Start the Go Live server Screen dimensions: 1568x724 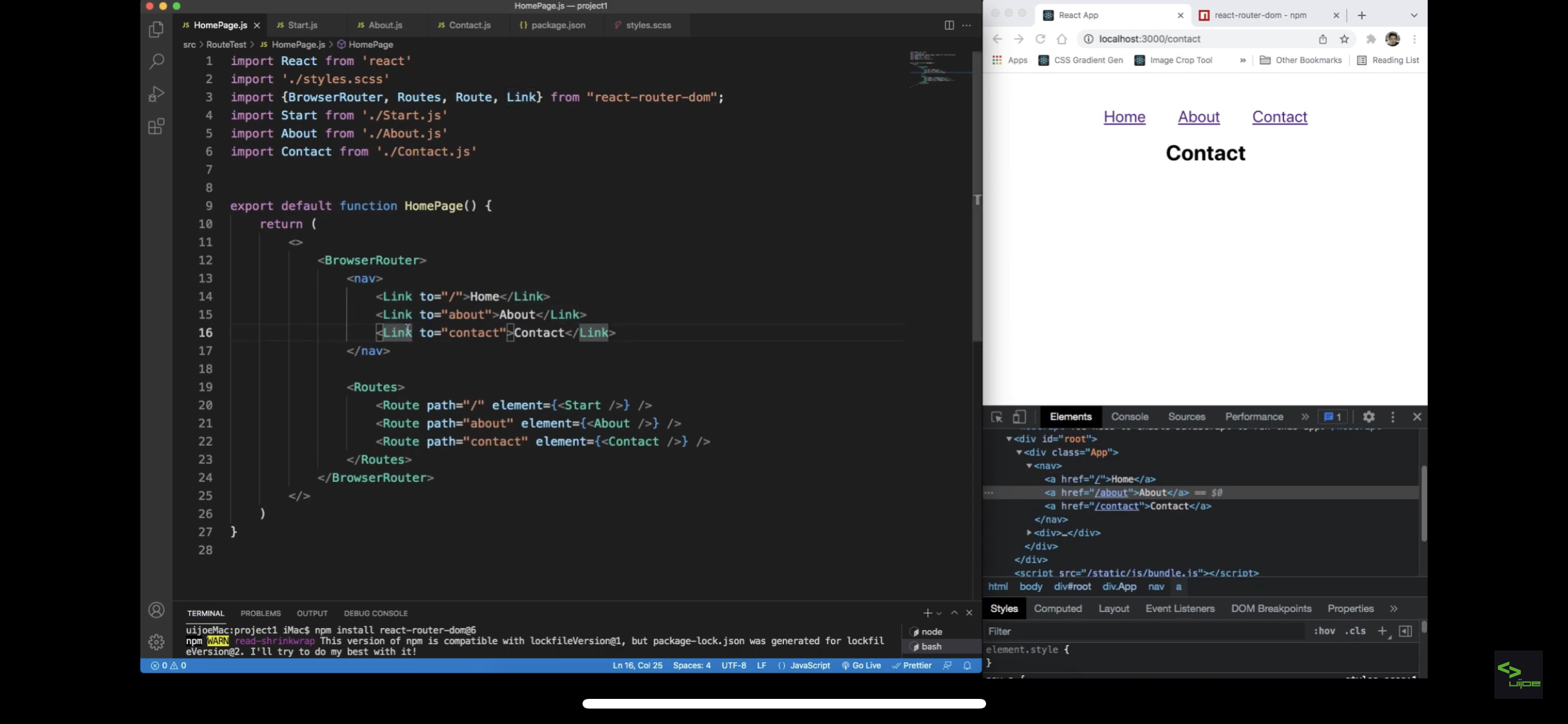pos(862,665)
